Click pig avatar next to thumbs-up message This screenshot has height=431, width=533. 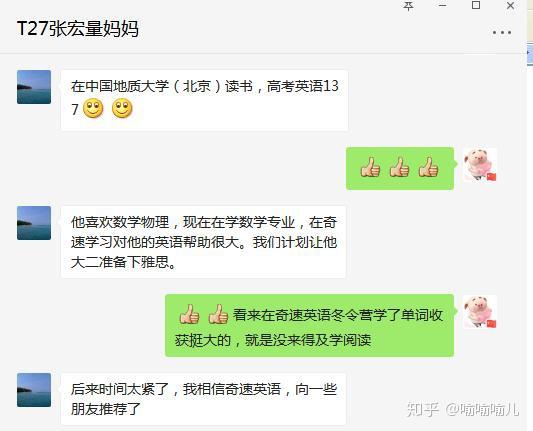(480, 165)
